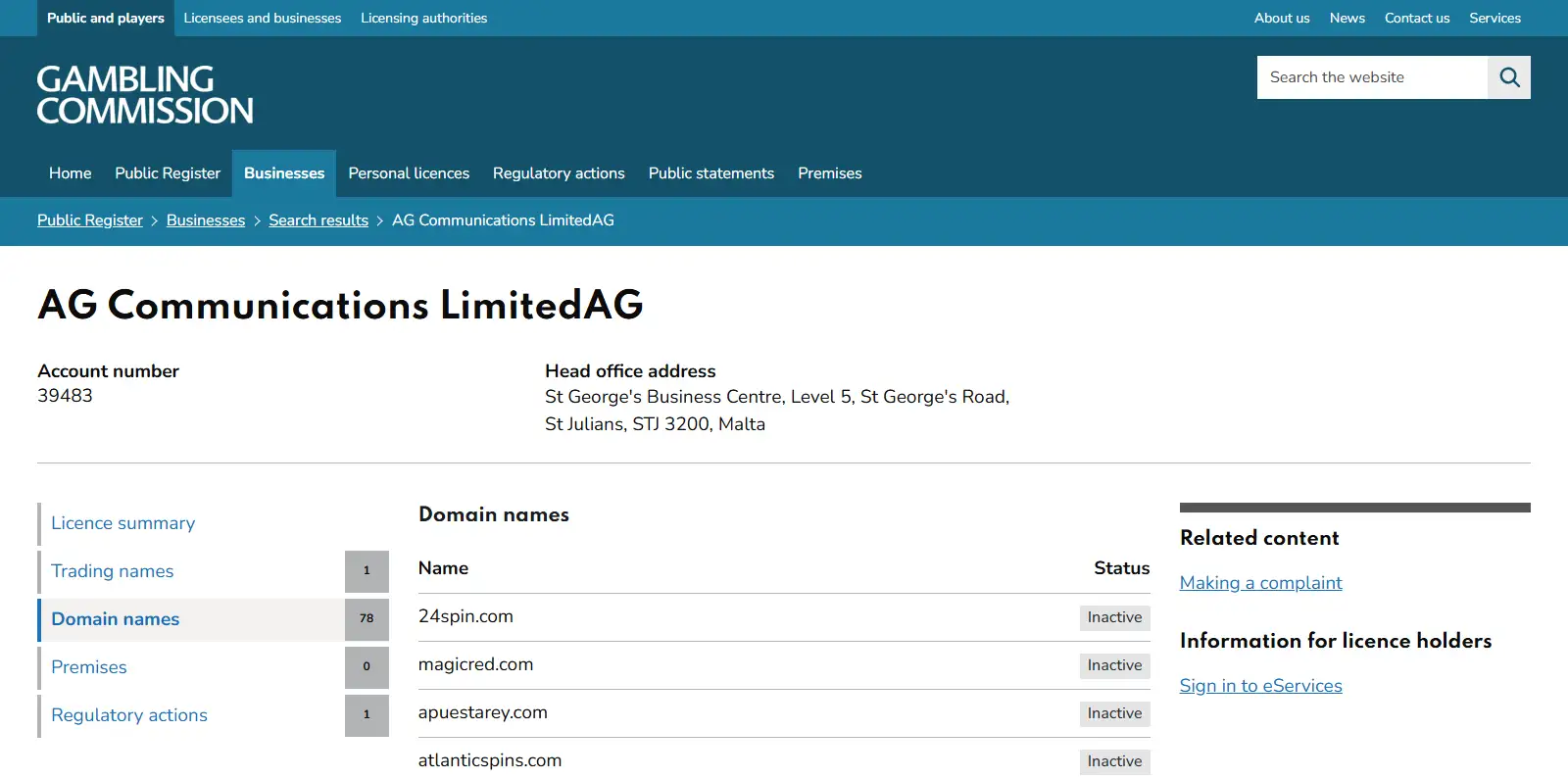1568x779 pixels.
Task: Open Premises in main navigation
Action: coord(830,173)
